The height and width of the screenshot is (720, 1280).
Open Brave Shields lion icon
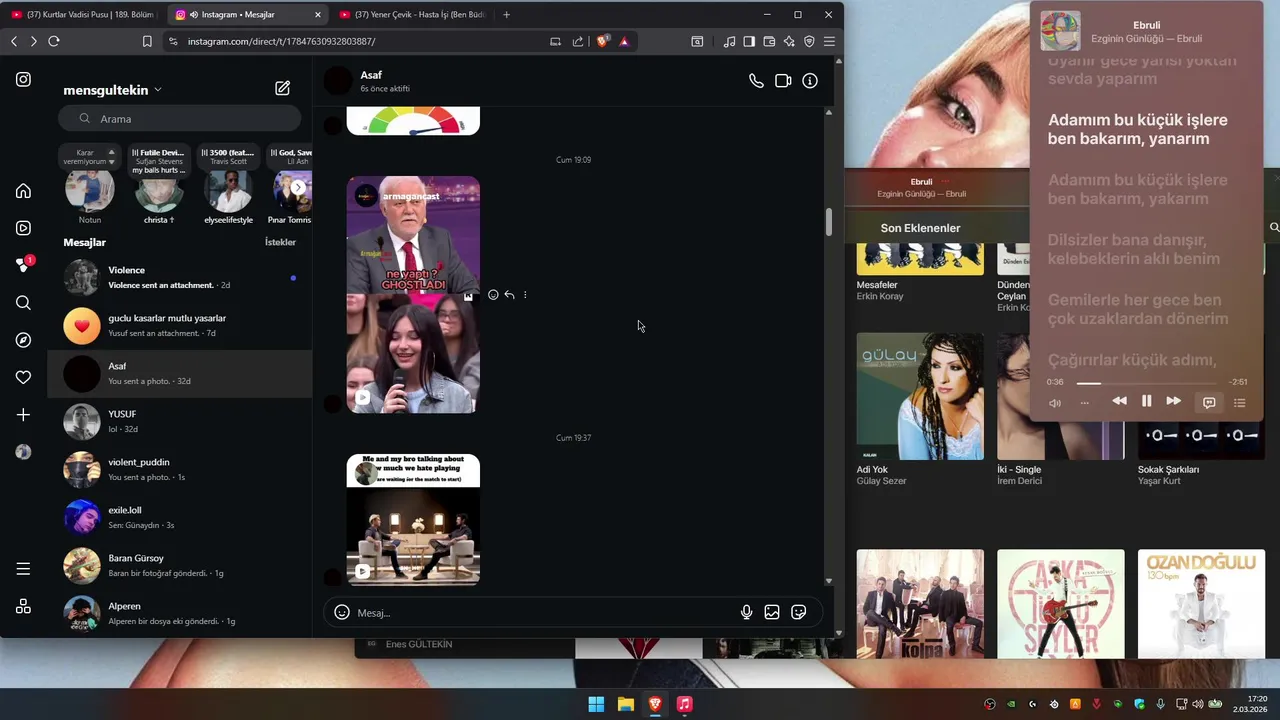603,41
